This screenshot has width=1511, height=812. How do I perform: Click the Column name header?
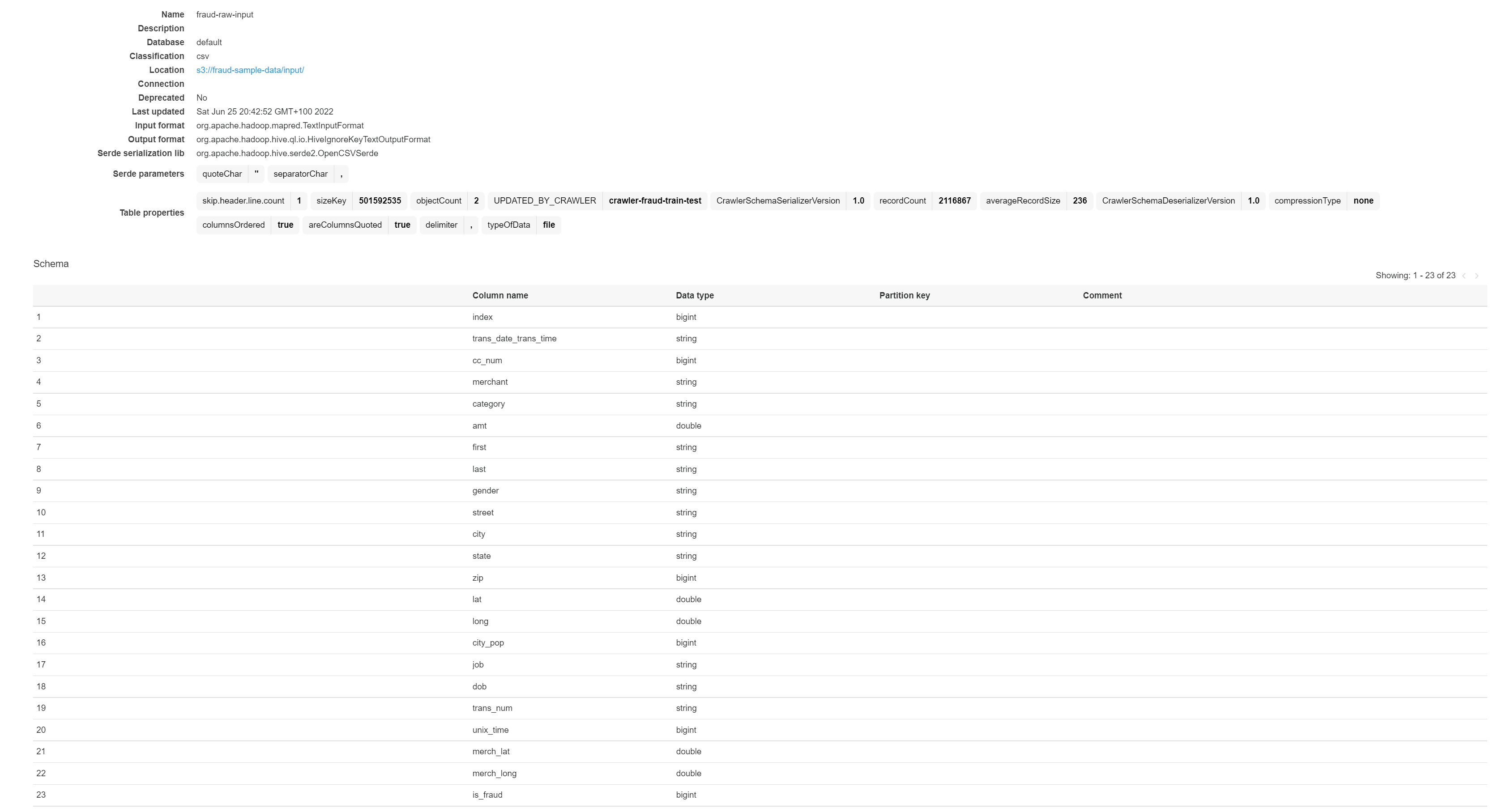click(500, 295)
